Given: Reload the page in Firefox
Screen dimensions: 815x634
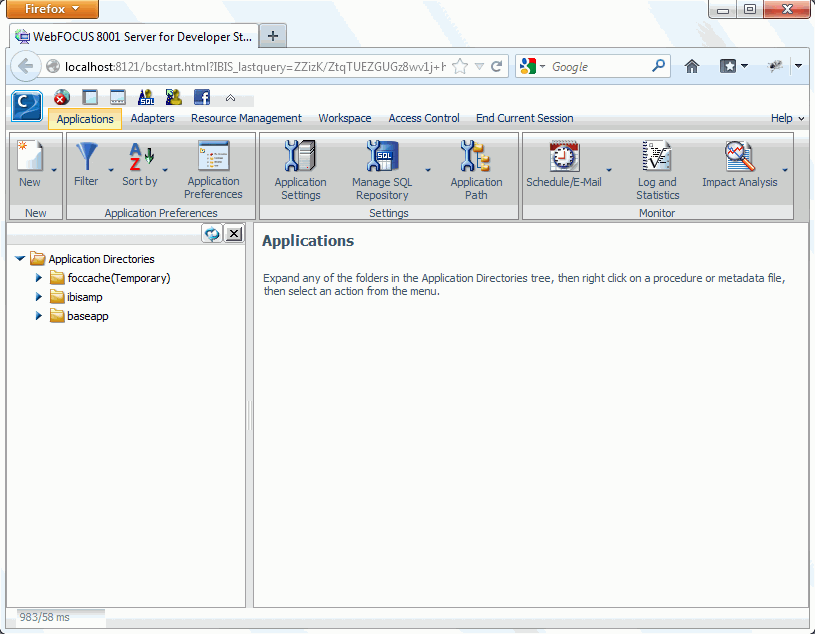Looking at the screenshot, I should (x=497, y=67).
